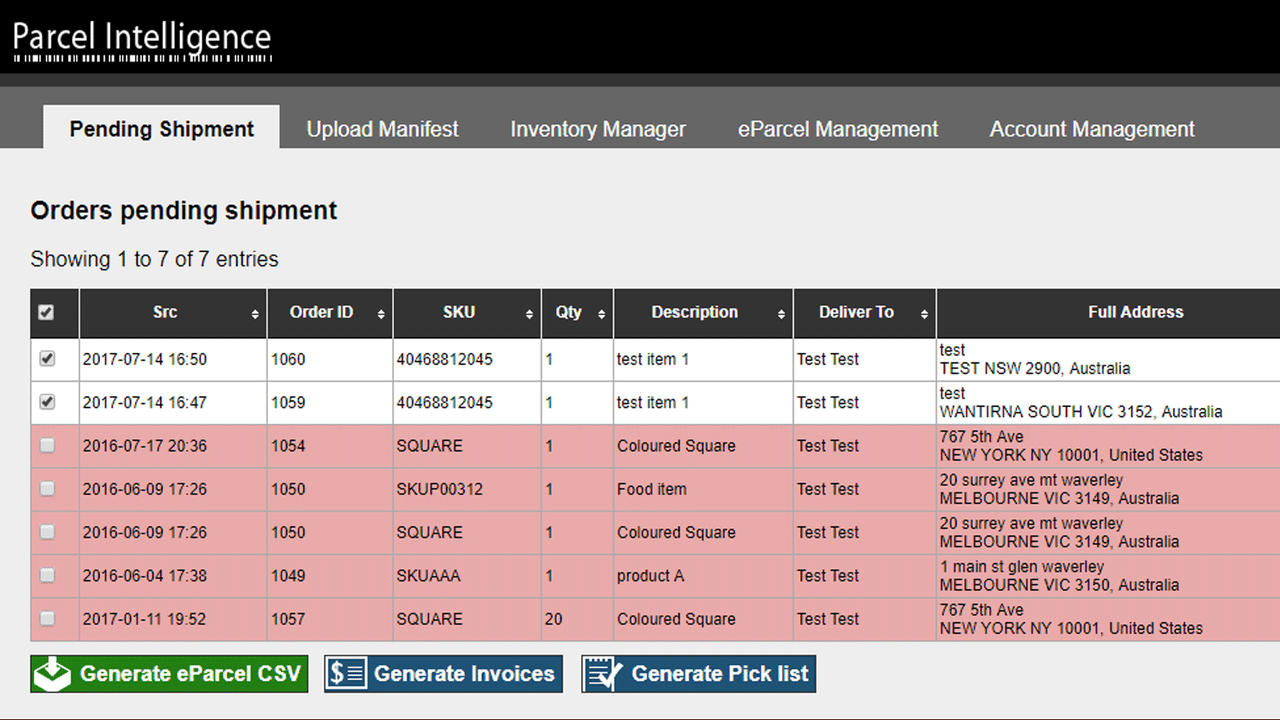Click order ID 1060 cell
The height and width of the screenshot is (720, 1280).
(330, 359)
